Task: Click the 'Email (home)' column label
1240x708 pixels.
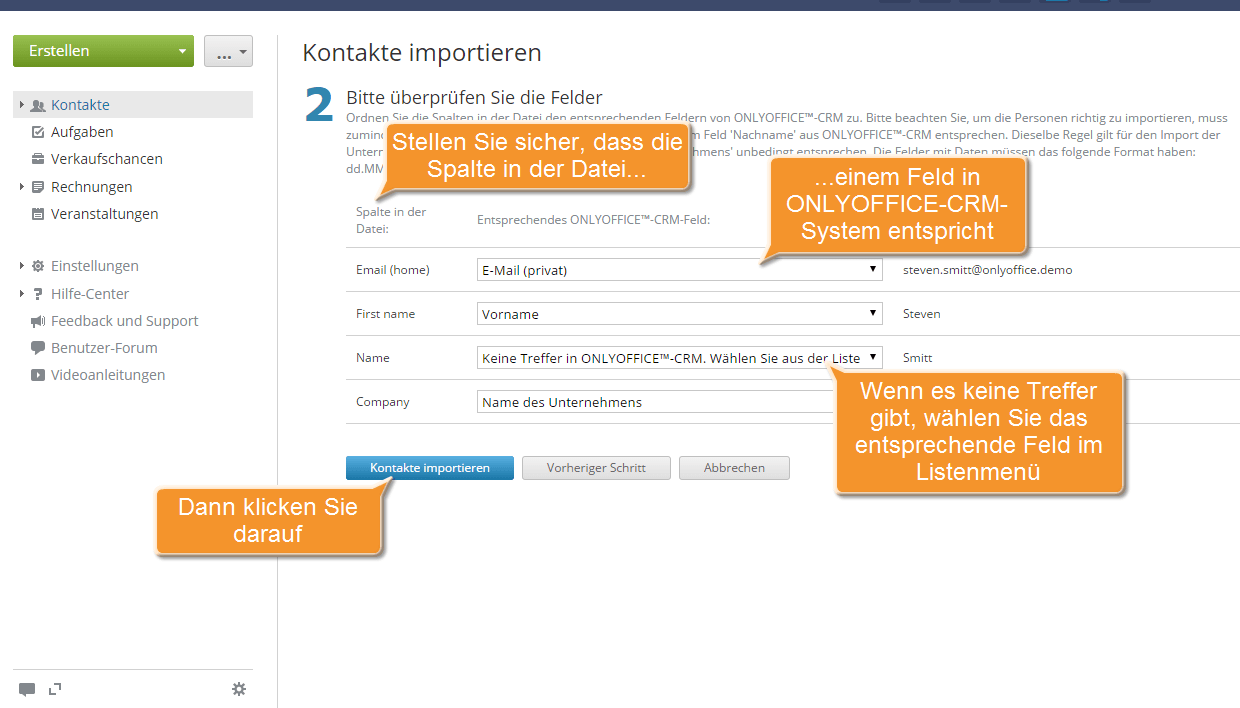Action: pyautogui.click(x=393, y=270)
